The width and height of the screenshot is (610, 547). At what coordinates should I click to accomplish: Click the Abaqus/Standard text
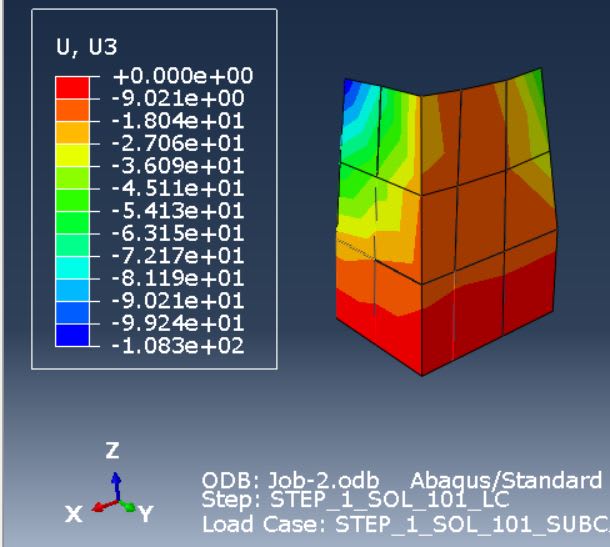[x=506, y=481]
